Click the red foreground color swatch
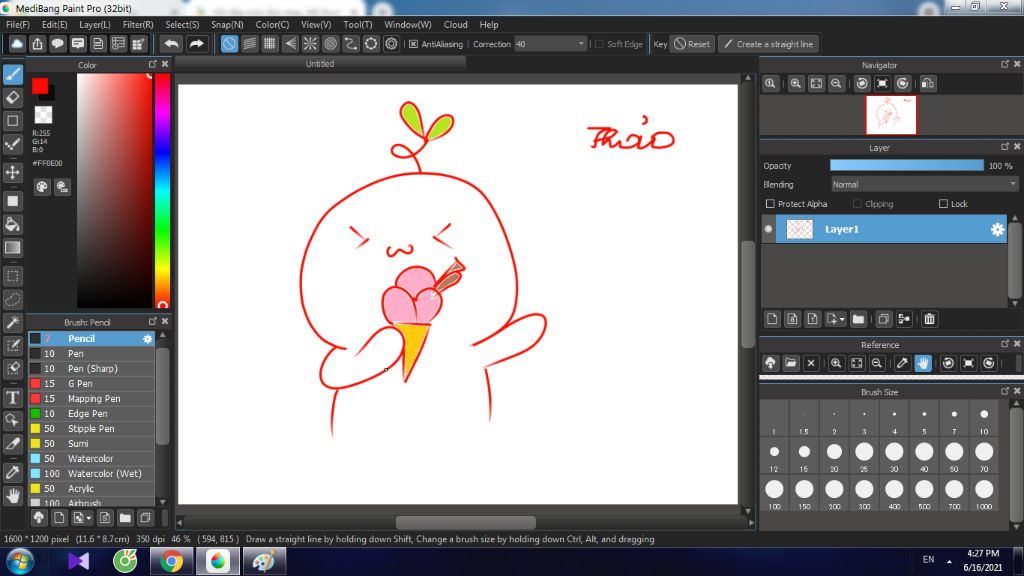The width and height of the screenshot is (1024, 576). [x=40, y=86]
